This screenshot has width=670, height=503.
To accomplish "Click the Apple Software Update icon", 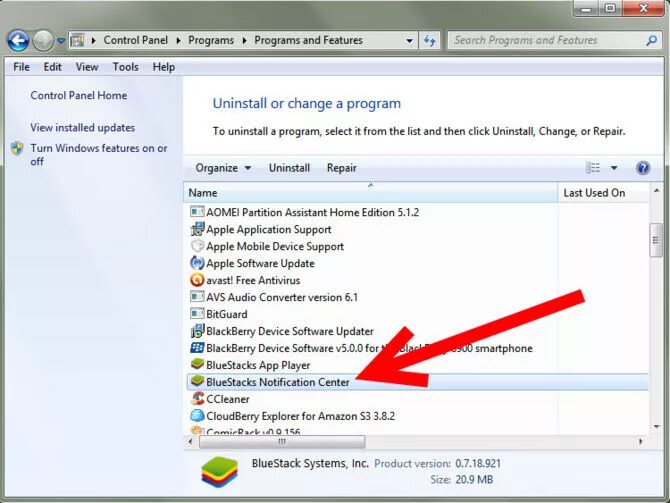I will pos(197,263).
